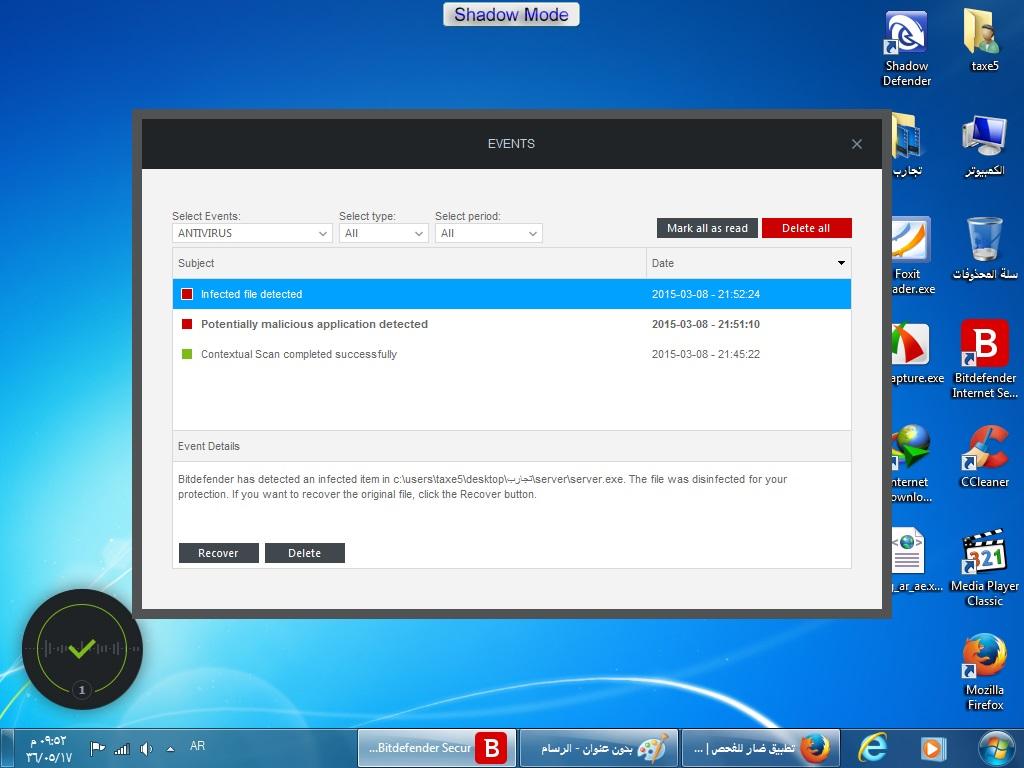
Task: Open the Select Events ANTIVIRUS dropdown
Action: pyautogui.click(x=252, y=233)
